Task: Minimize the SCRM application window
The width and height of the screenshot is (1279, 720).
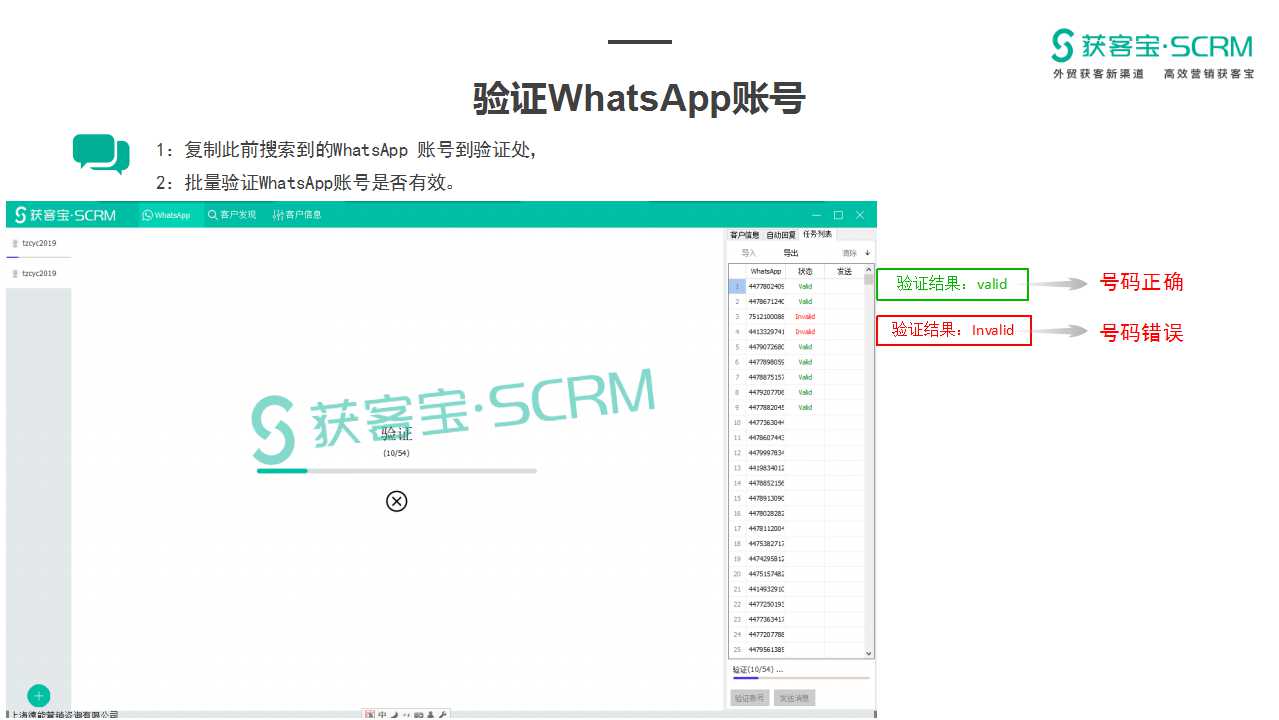Action: (x=817, y=215)
